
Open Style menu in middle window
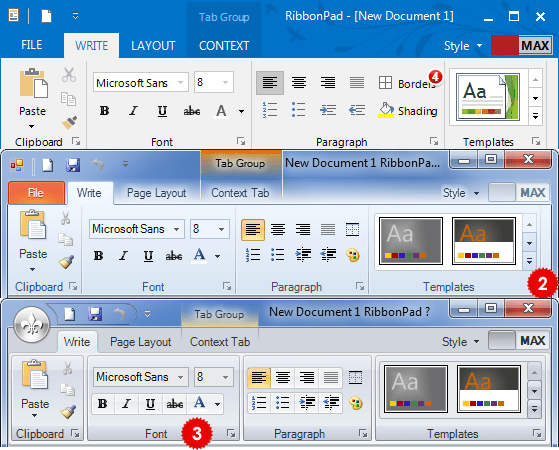461,193
